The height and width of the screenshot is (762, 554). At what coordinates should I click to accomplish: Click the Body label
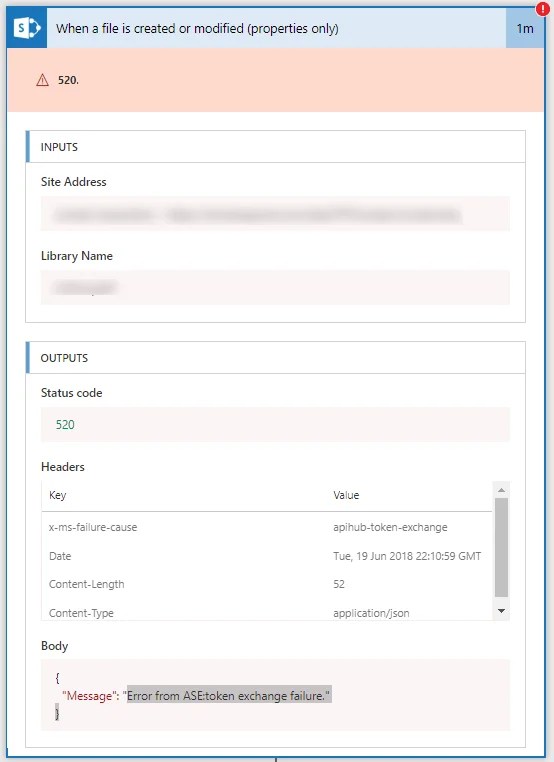(x=54, y=646)
